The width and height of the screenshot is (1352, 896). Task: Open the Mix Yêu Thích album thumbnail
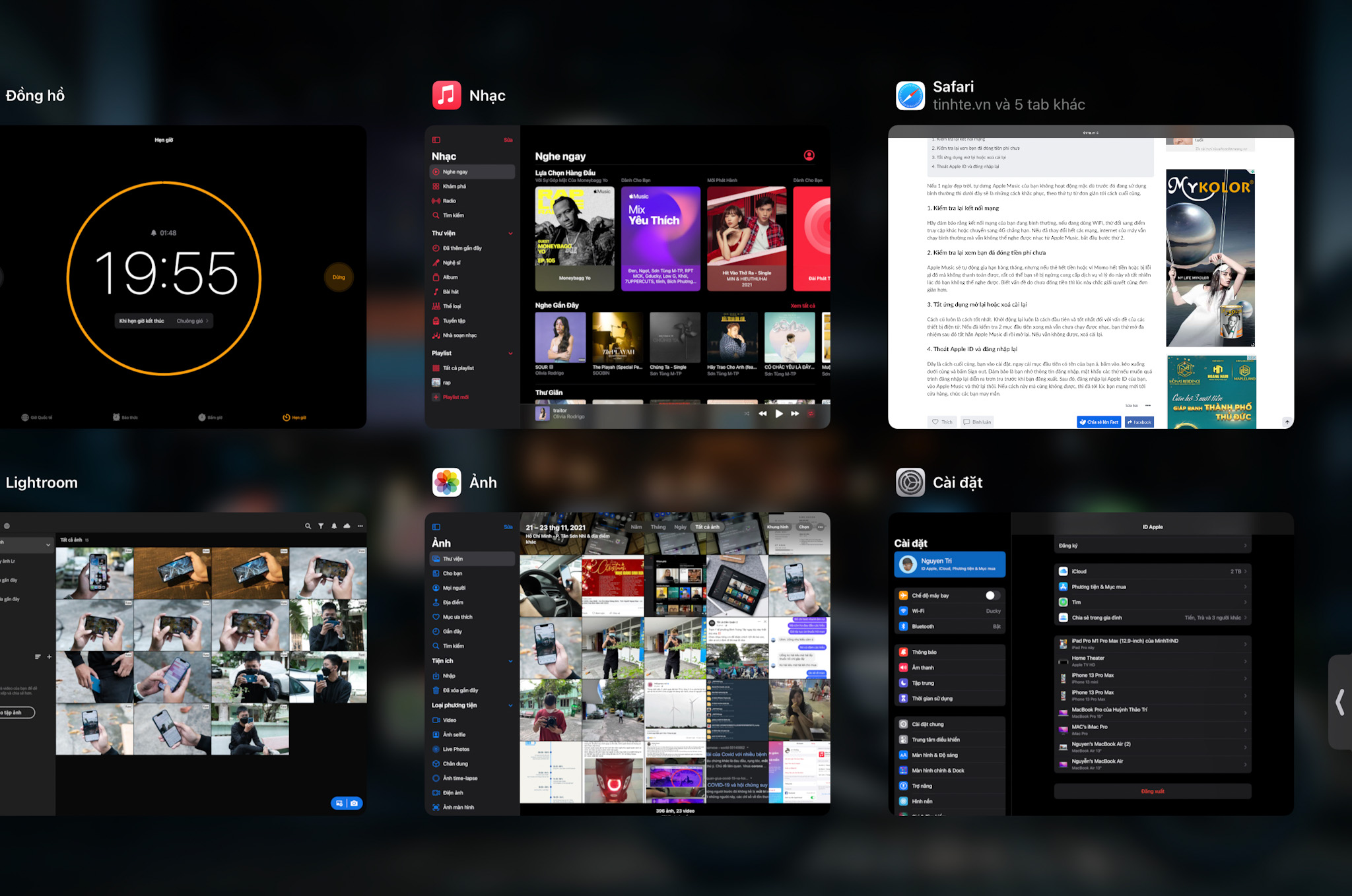661,239
